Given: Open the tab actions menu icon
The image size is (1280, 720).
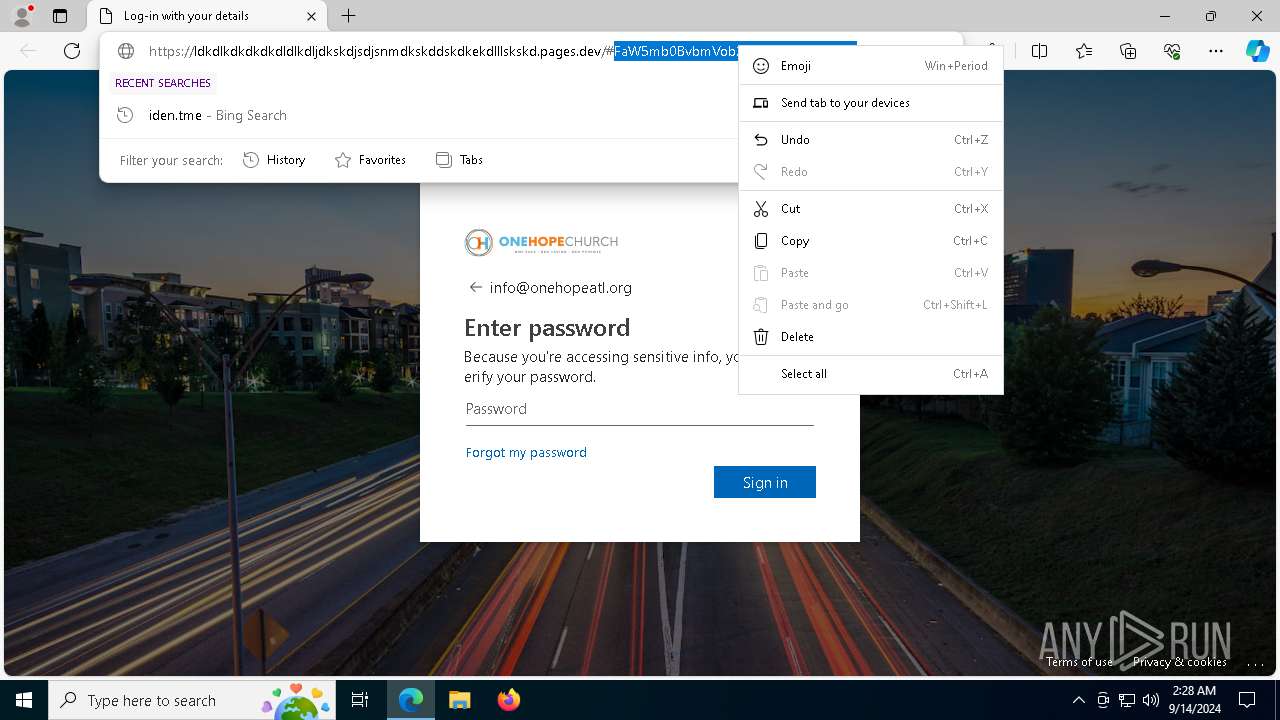Looking at the screenshot, I should 60,16.
